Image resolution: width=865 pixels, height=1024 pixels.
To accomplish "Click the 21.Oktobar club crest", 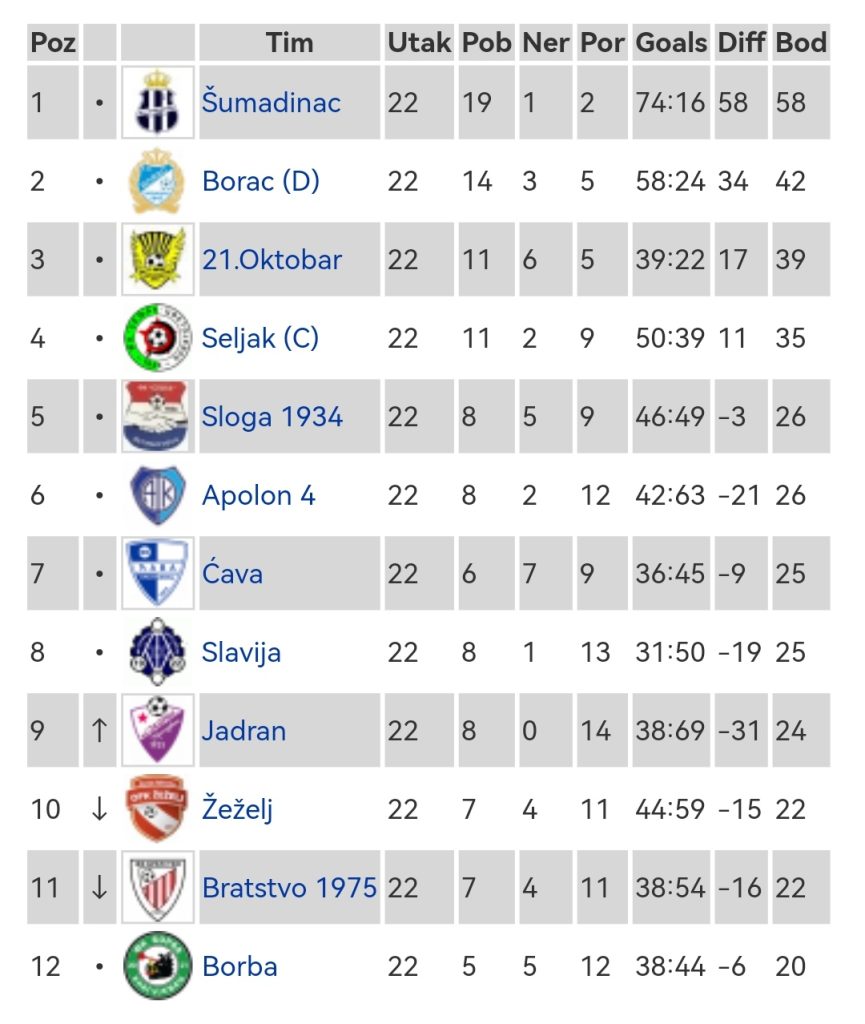I will coord(158,259).
